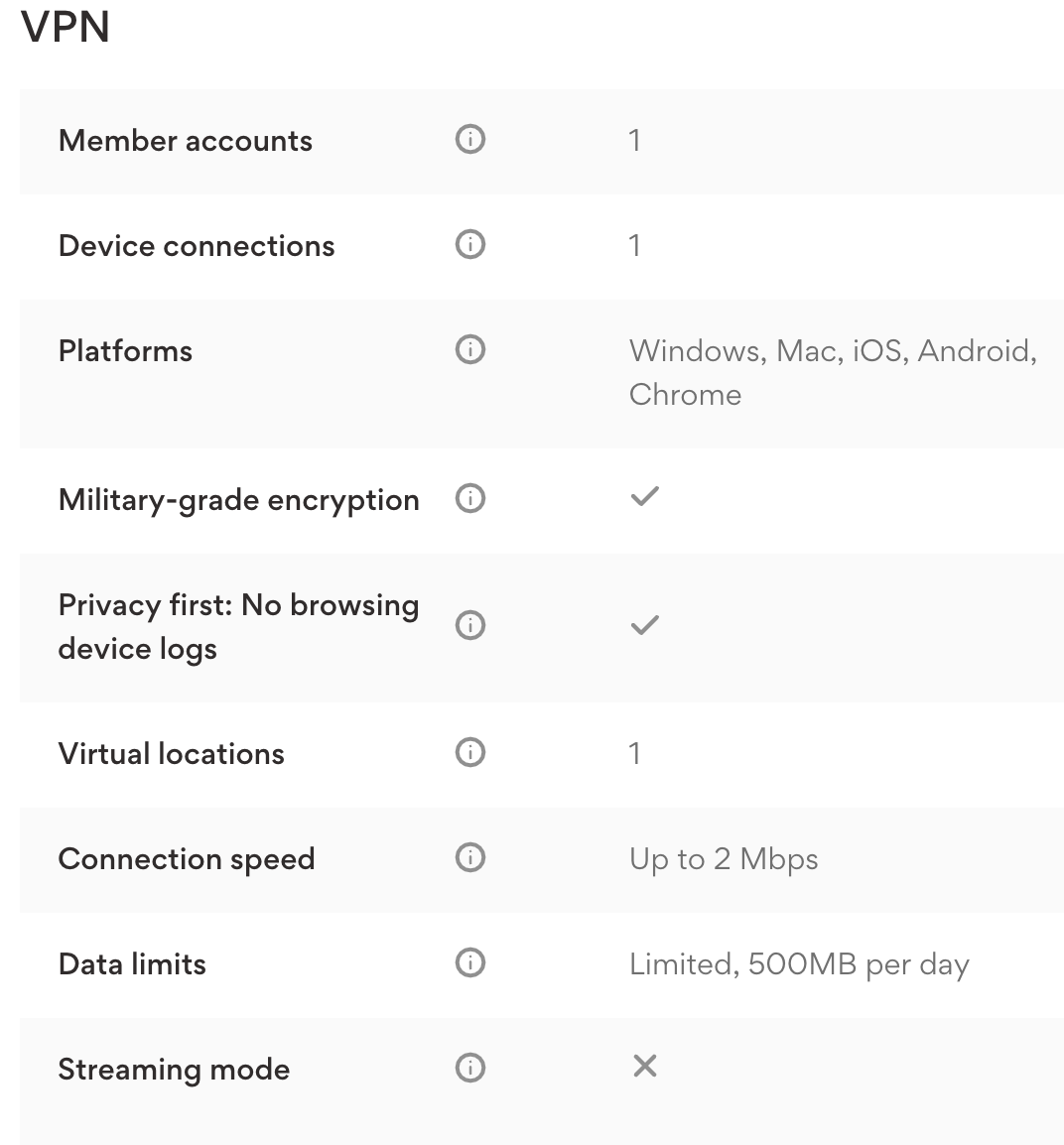Click the Military-grade encryption info icon
The height and width of the screenshot is (1145, 1064).
click(469, 498)
